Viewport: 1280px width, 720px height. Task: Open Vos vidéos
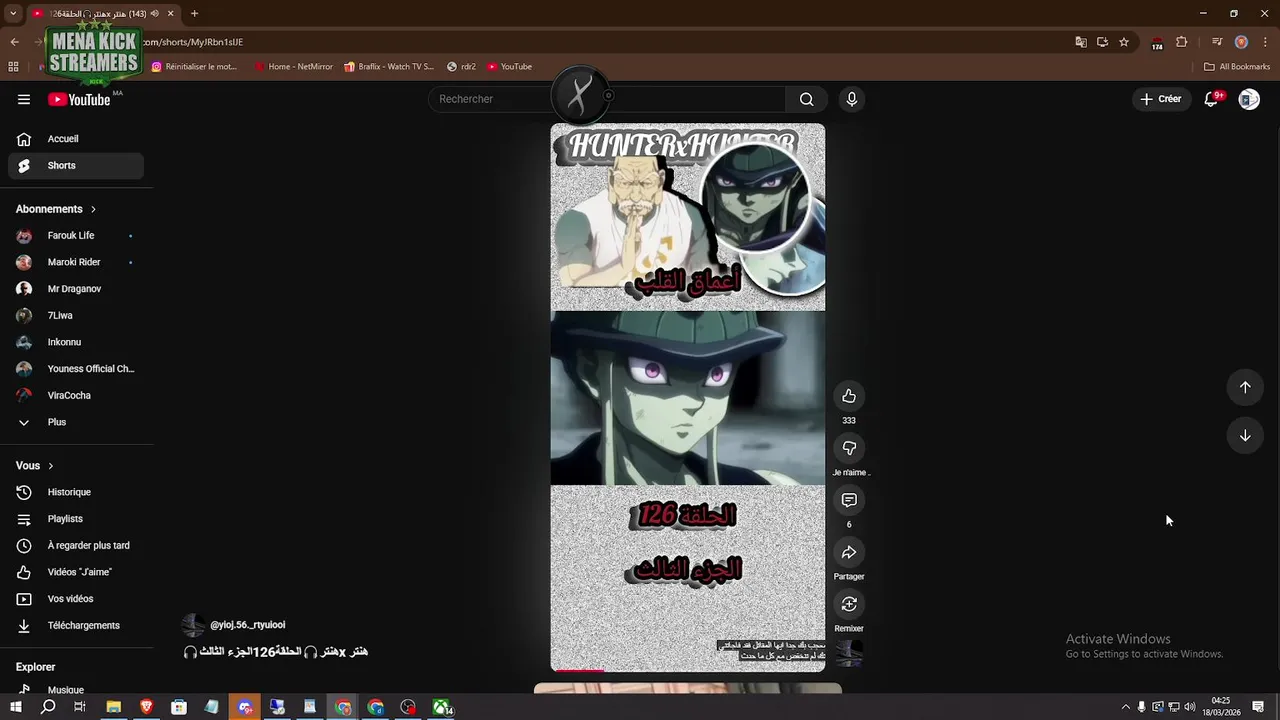(x=76, y=599)
